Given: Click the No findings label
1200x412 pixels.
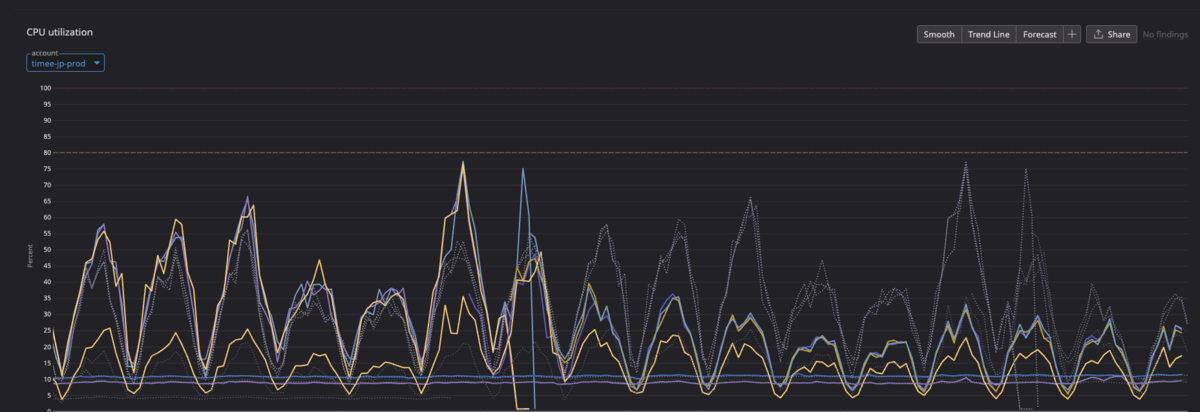Looking at the screenshot, I should click(1165, 34).
